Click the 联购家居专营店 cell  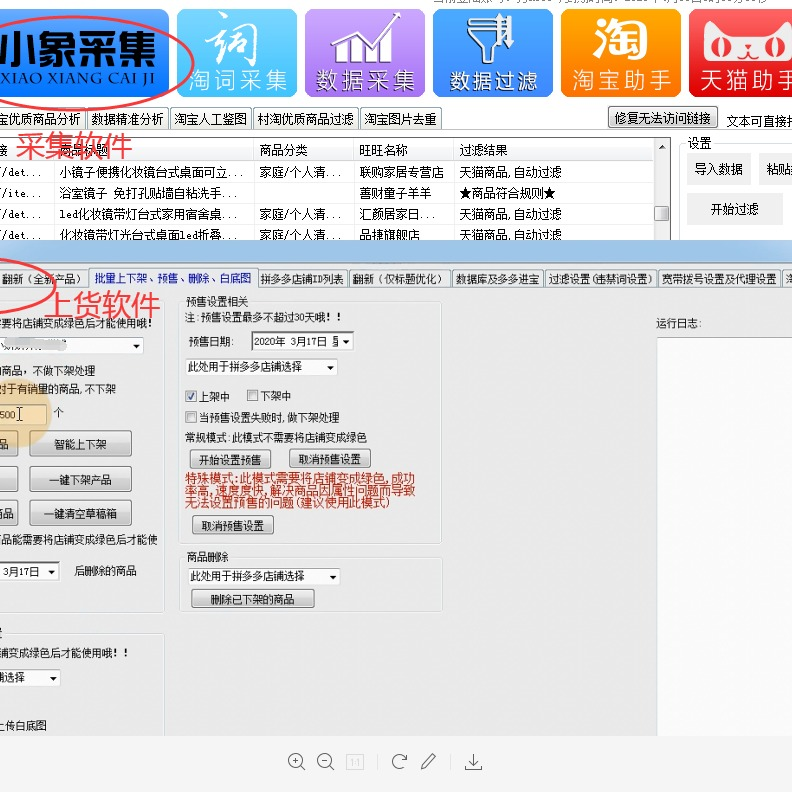(x=402, y=172)
